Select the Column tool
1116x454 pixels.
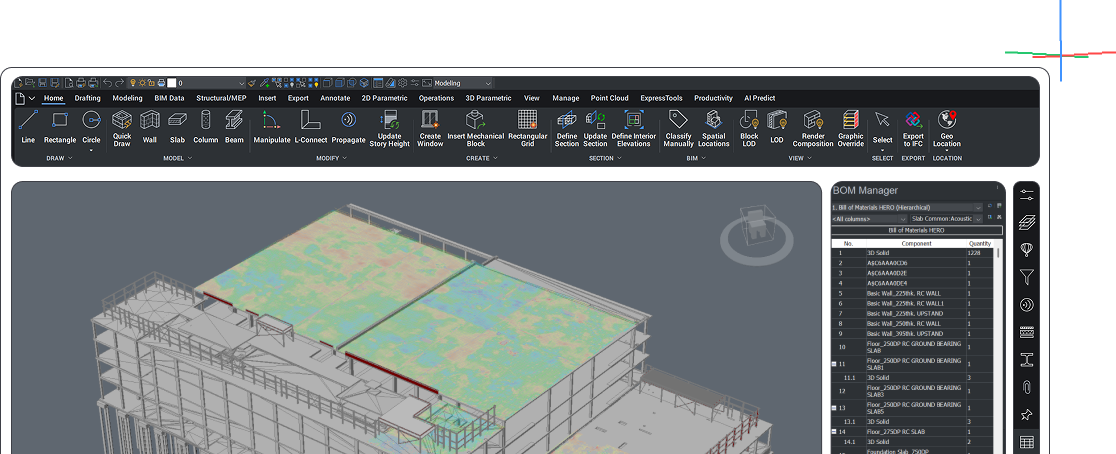tap(206, 127)
